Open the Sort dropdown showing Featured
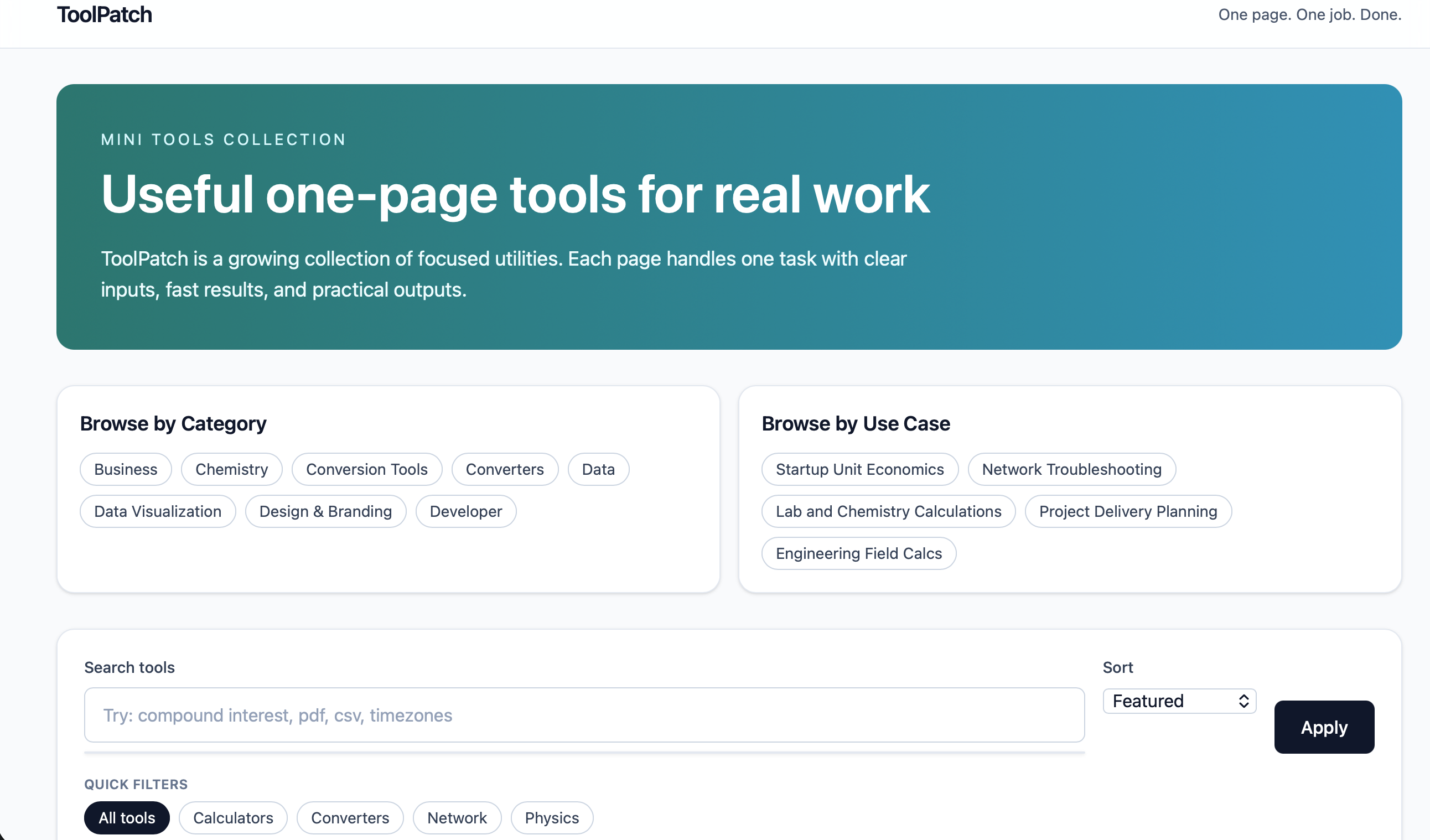The height and width of the screenshot is (840, 1430). click(x=1179, y=701)
